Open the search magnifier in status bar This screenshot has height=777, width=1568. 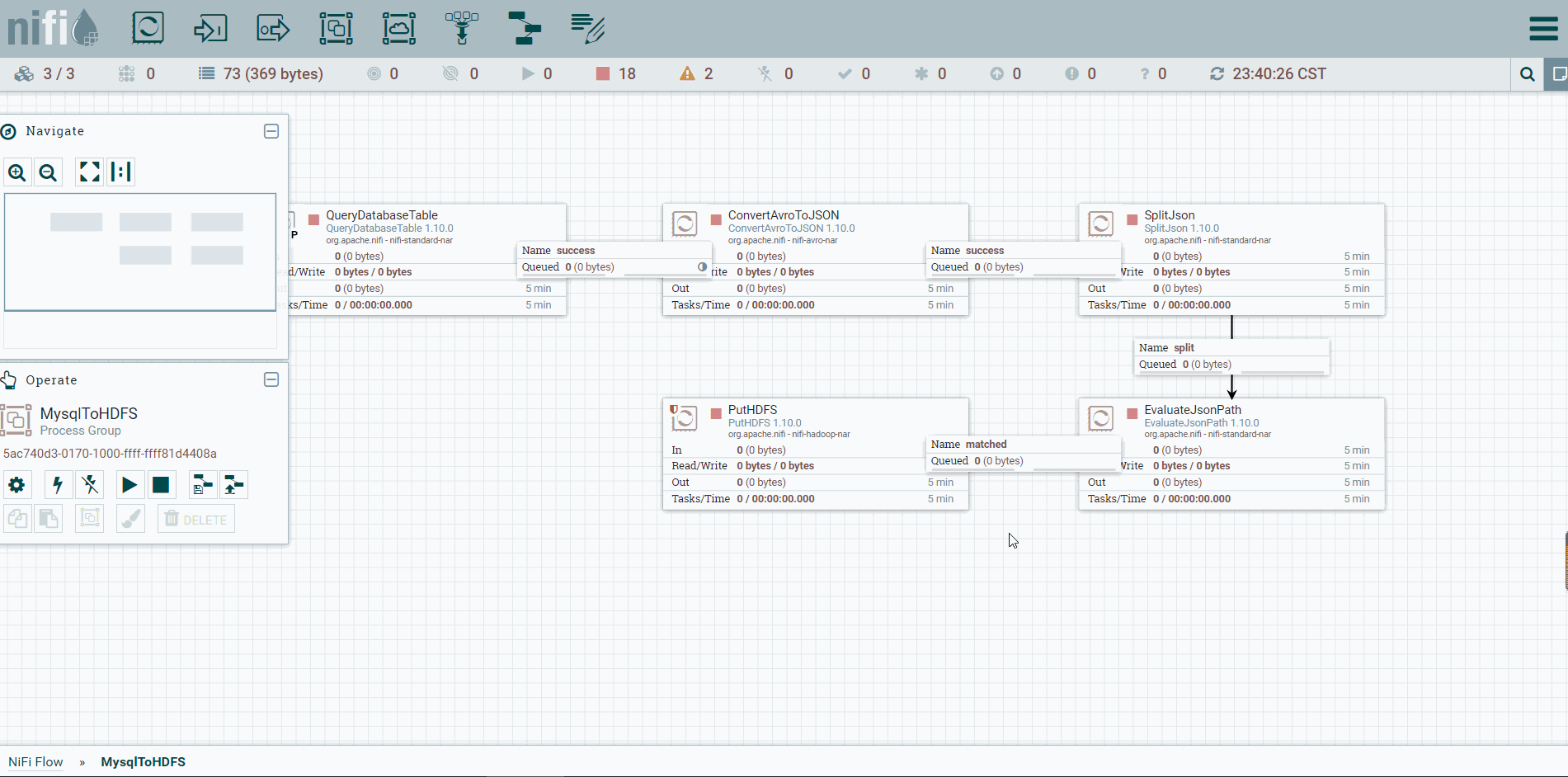[x=1528, y=74]
